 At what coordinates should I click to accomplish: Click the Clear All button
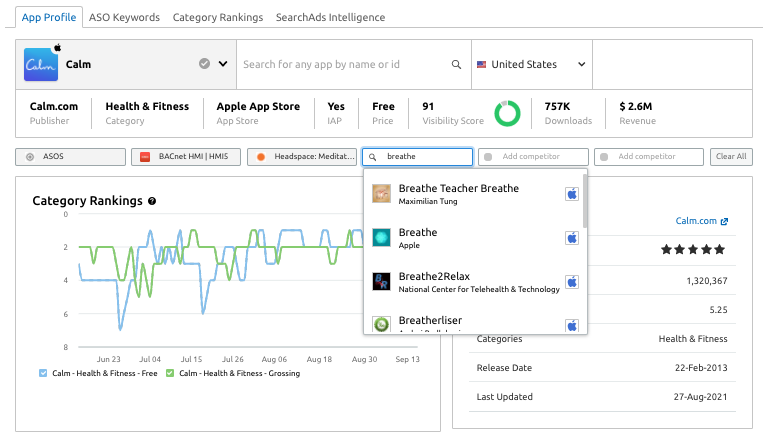point(731,157)
